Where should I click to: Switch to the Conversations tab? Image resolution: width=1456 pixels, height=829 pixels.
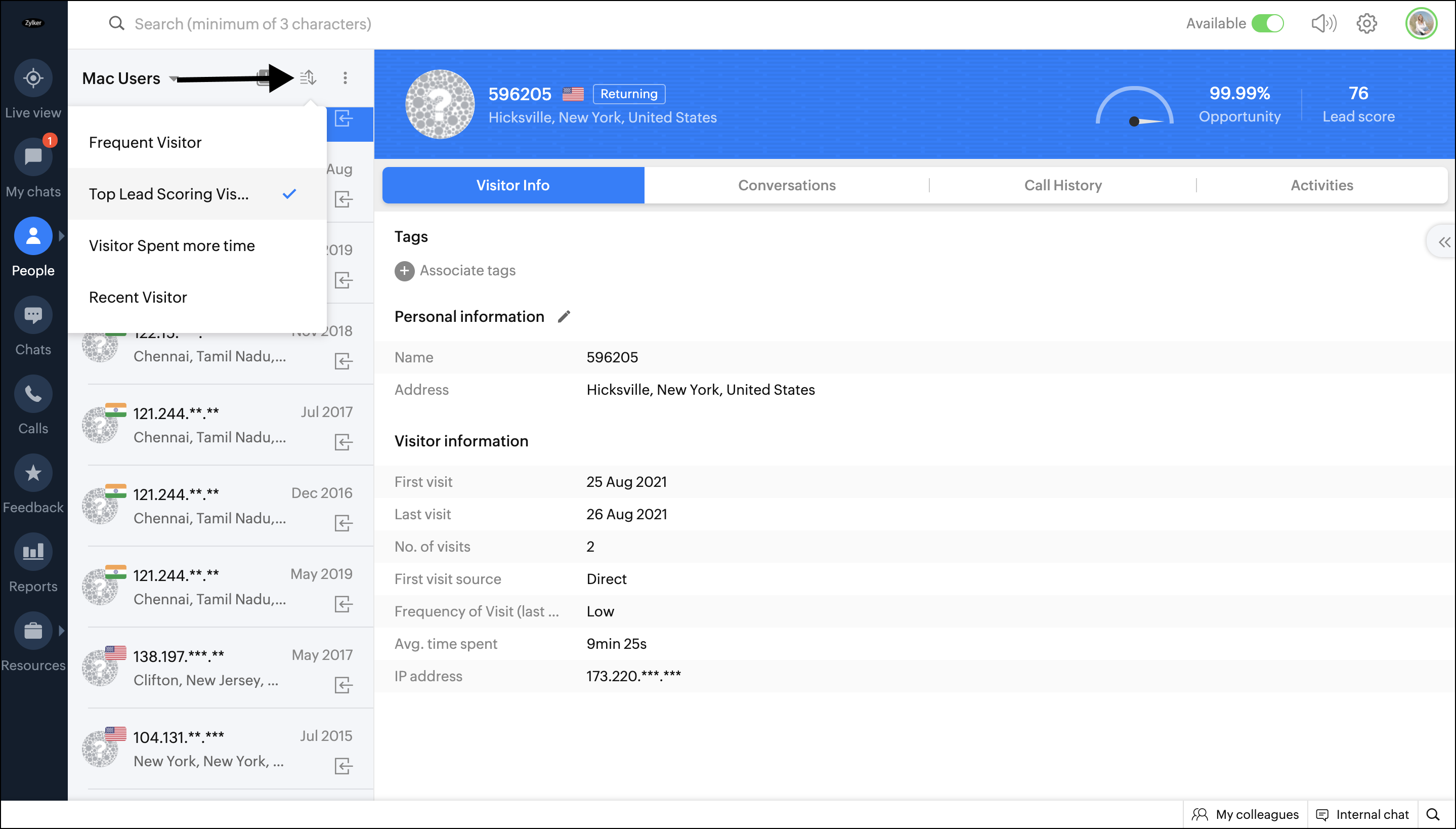786,185
